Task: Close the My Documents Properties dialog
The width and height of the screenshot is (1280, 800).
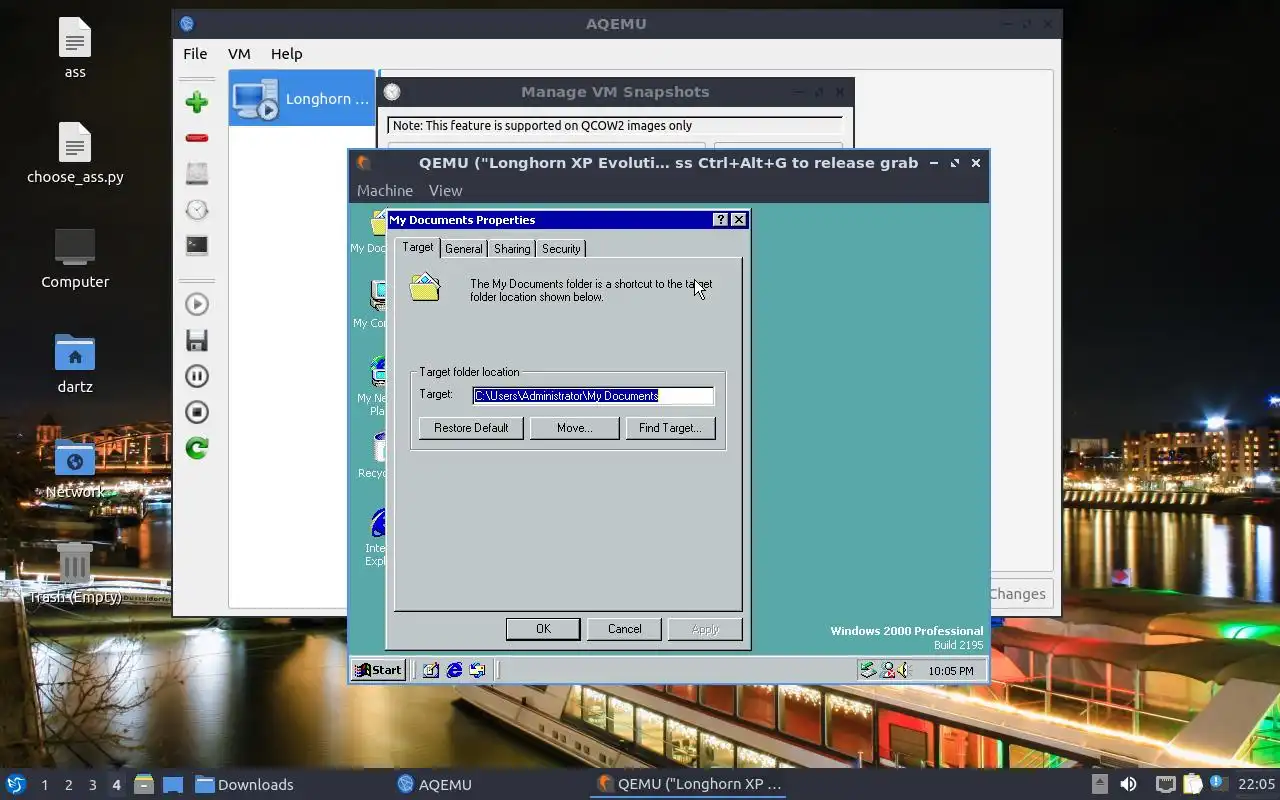Action: (739, 220)
